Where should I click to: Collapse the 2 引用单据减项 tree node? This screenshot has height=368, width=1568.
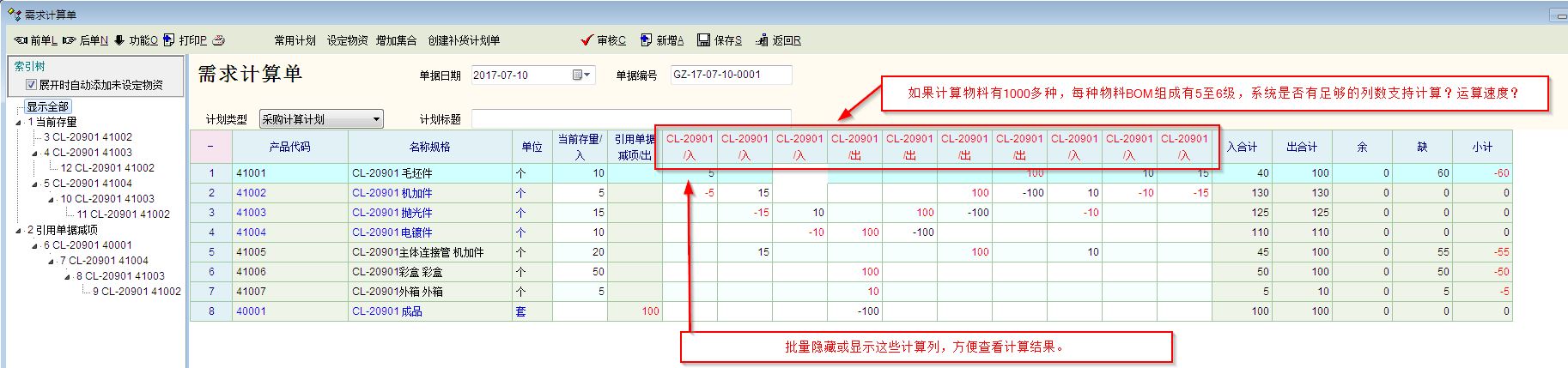19,231
